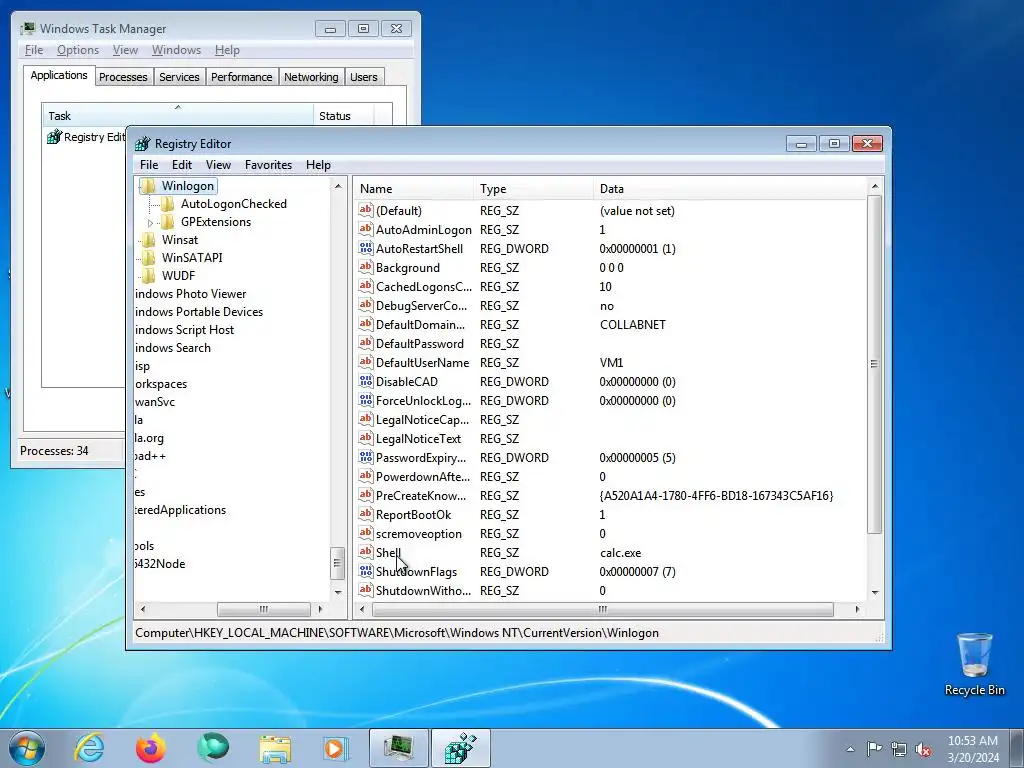Click the Data column header
The width and height of the screenshot is (1024, 768).
tap(730, 189)
